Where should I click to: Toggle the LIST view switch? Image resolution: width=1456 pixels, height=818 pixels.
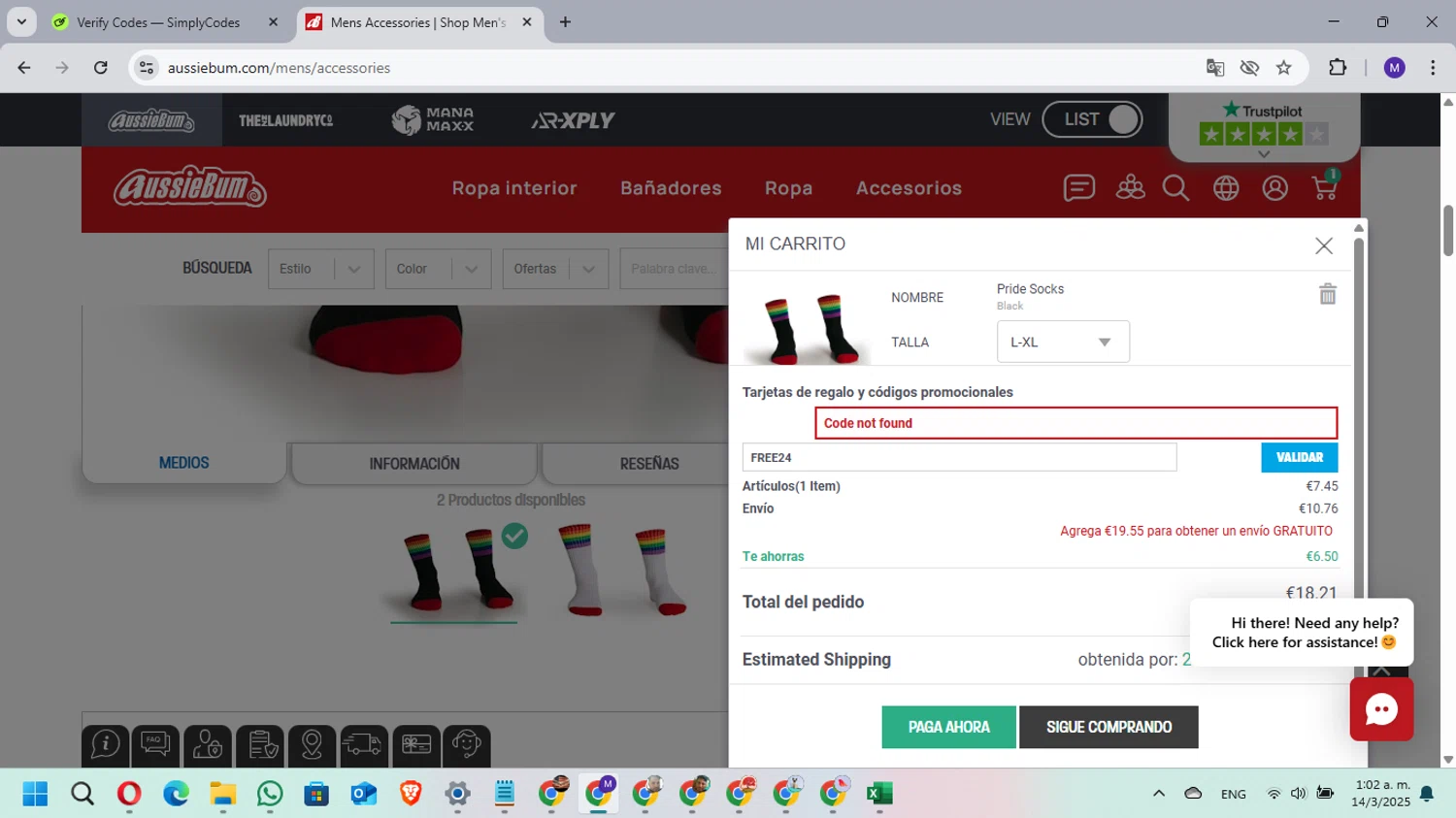point(1092,119)
